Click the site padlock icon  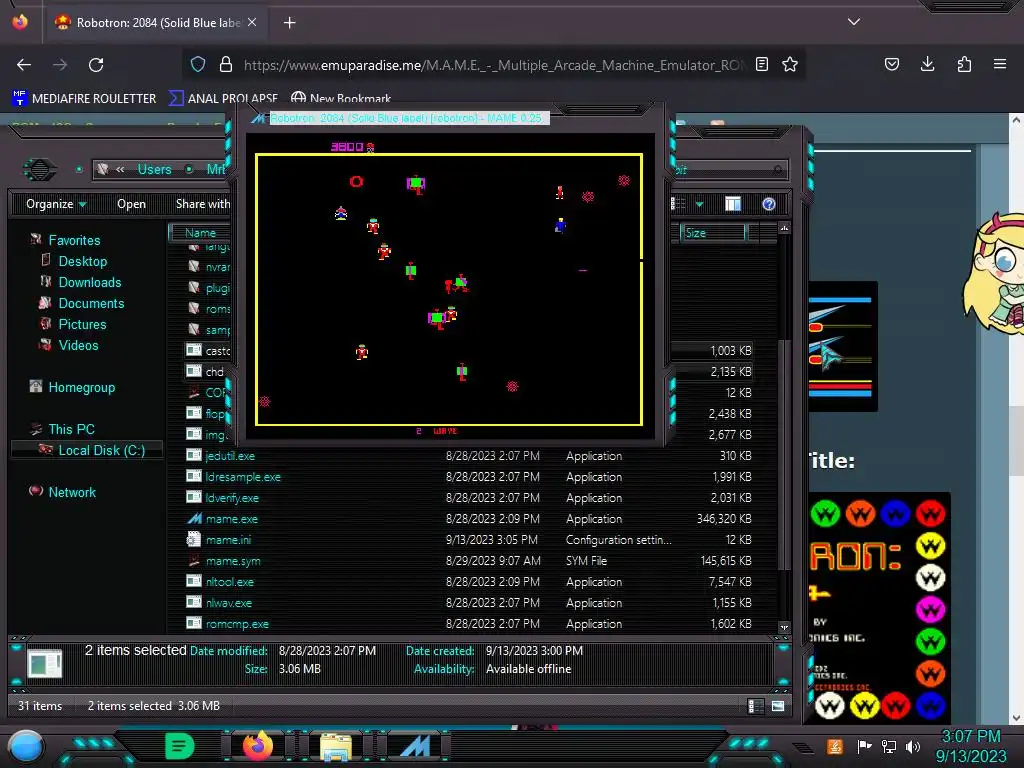pyautogui.click(x=226, y=64)
